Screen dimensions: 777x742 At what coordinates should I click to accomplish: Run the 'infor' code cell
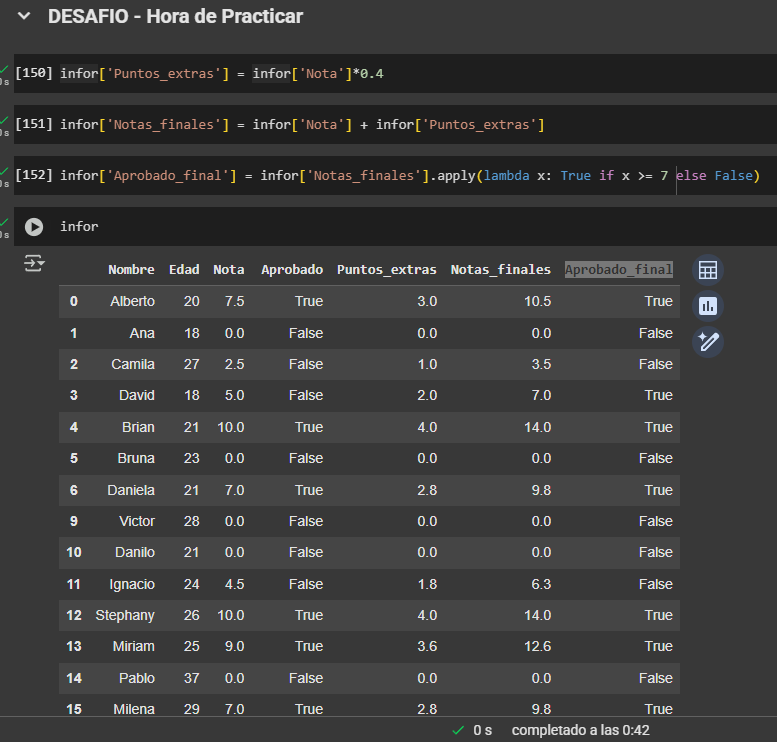pyautogui.click(x=34, y=227)
